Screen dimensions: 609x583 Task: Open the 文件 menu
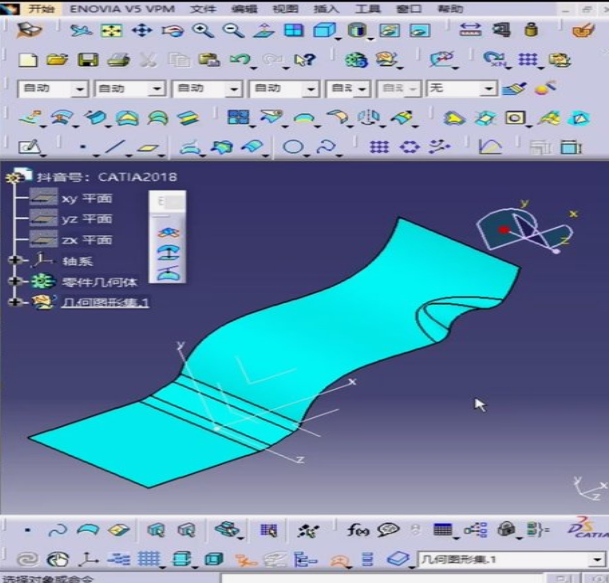(203, 8)
